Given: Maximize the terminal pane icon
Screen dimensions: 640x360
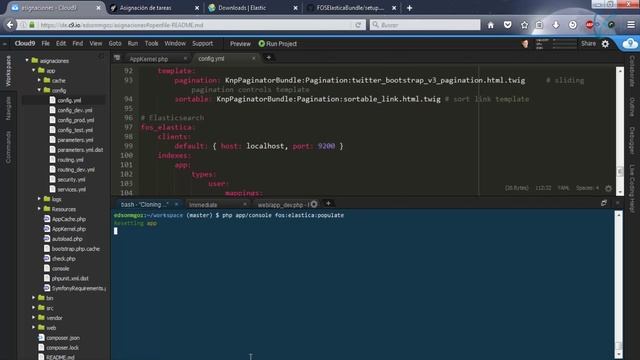Looking at the screenshot, I should pyautogui.click(x=604, y=203).
